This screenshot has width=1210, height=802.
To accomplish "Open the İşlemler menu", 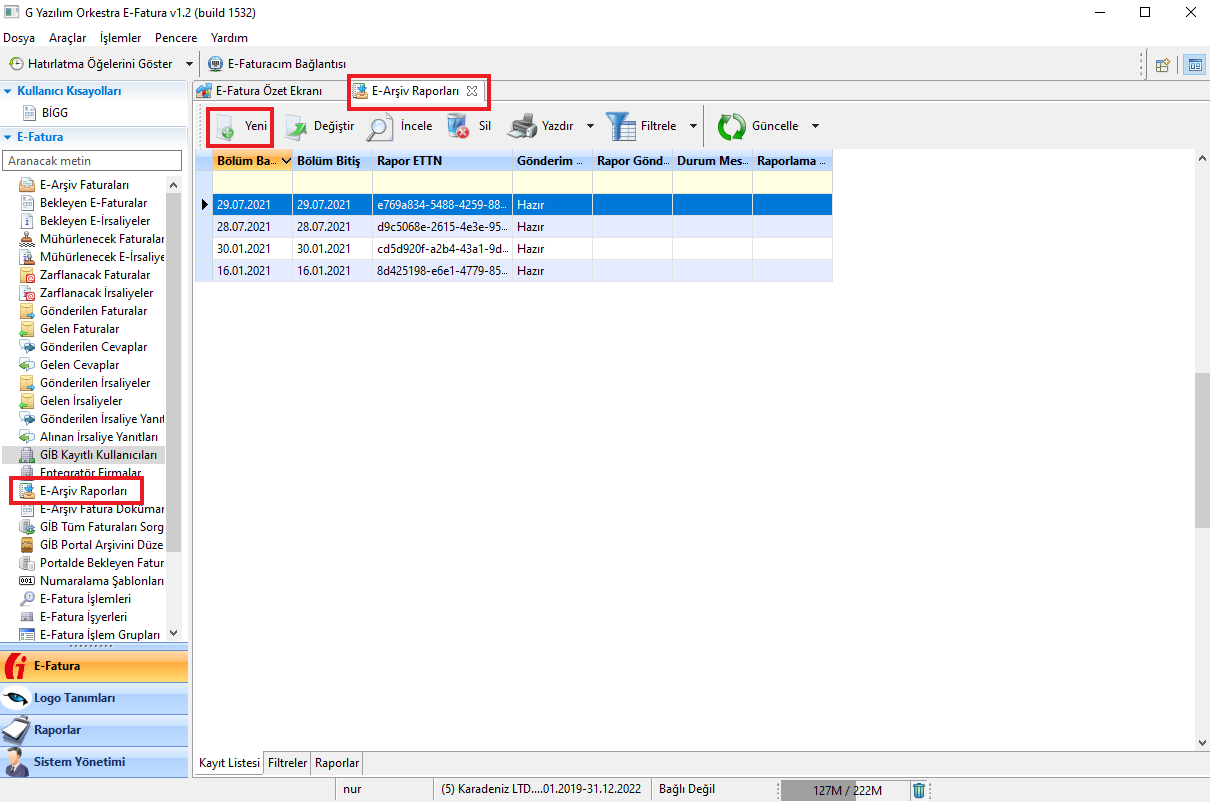I will [x=120, y=38].
